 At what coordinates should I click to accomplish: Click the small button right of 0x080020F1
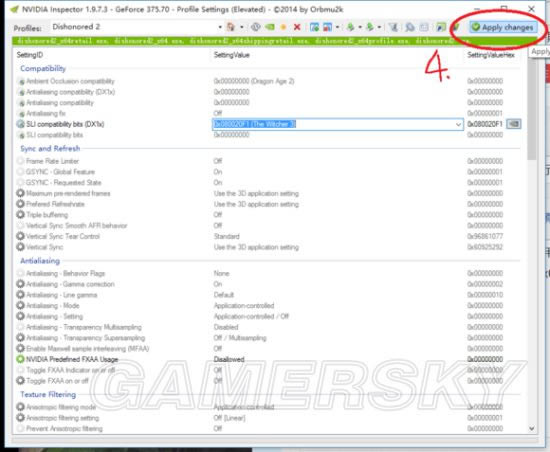(514, 124)
